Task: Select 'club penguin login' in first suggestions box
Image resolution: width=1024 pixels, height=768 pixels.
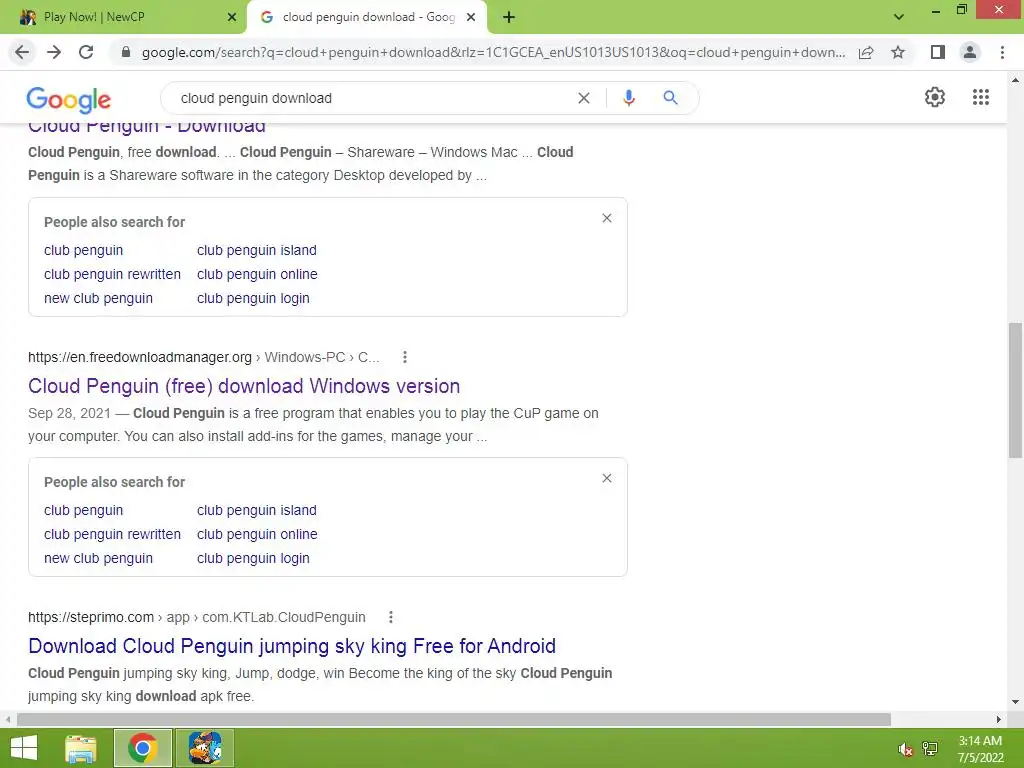Action: [x=253, y=298]
